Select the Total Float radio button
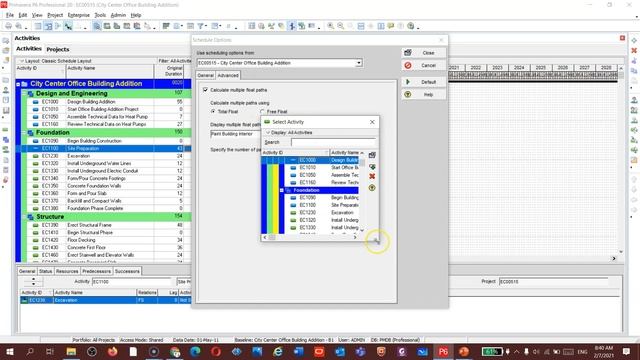 213,111
